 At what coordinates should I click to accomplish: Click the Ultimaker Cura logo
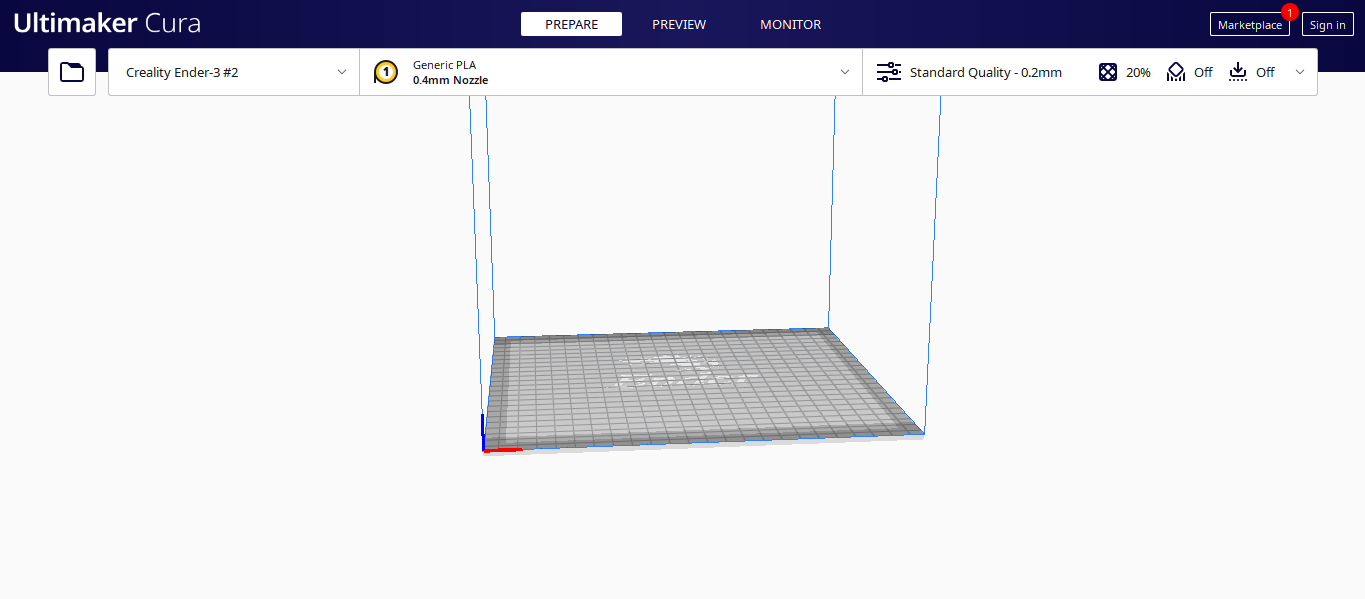(107, 23)
